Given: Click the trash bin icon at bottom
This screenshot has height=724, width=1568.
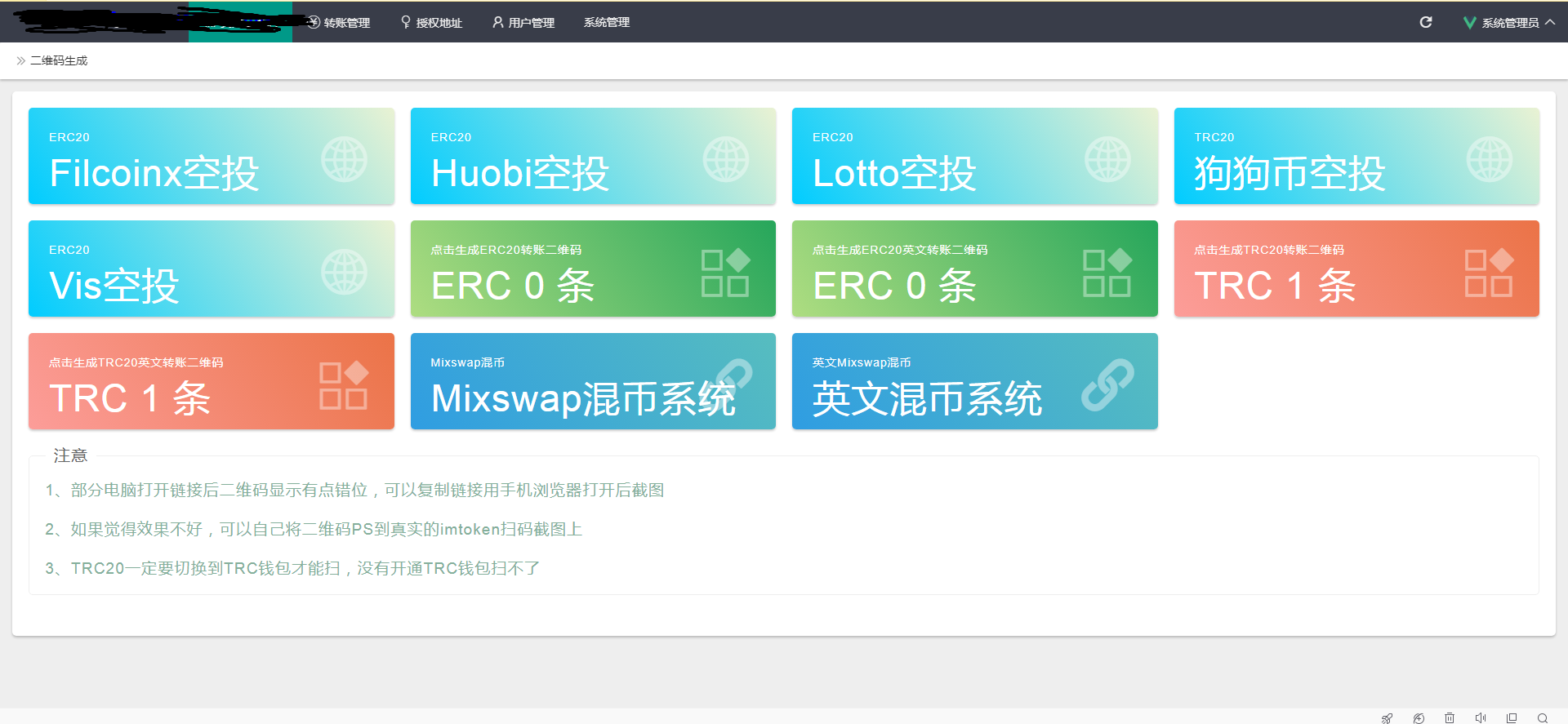Looking at the screenshot, I should 1450,718.
